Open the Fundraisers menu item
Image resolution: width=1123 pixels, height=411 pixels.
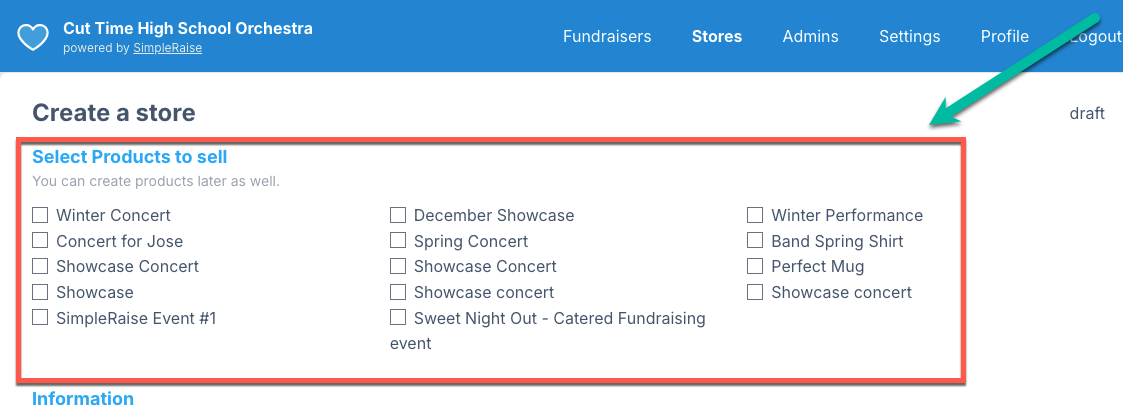[607, 37]
